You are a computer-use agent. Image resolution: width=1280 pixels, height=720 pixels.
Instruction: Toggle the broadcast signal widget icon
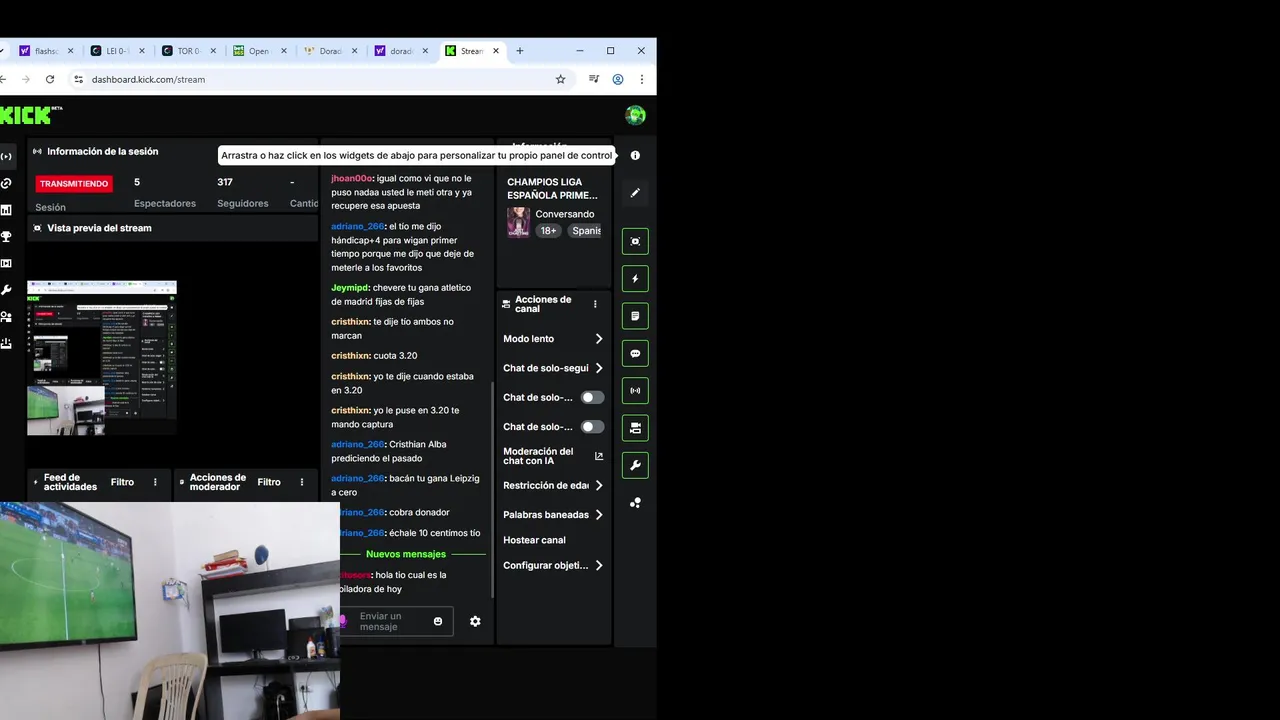click(x=635, y=390)
